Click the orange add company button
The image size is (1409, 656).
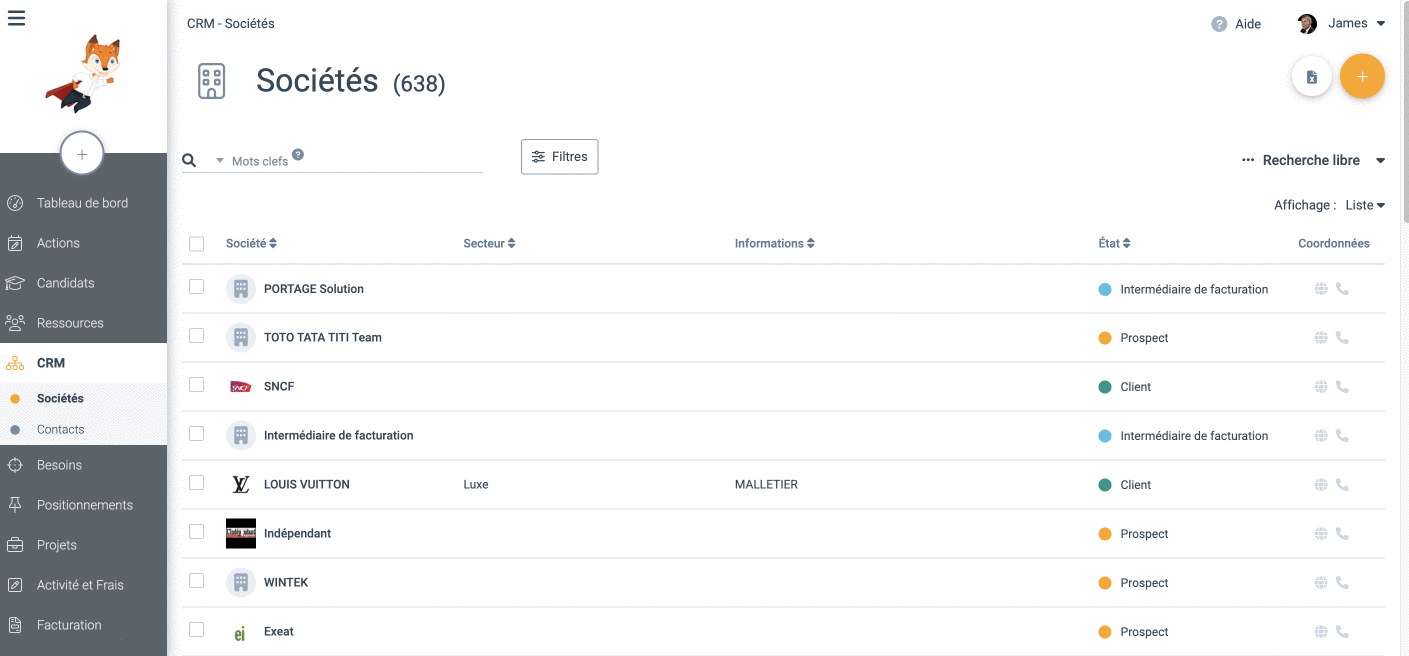pyautogui.click(x=1361, y=77)
